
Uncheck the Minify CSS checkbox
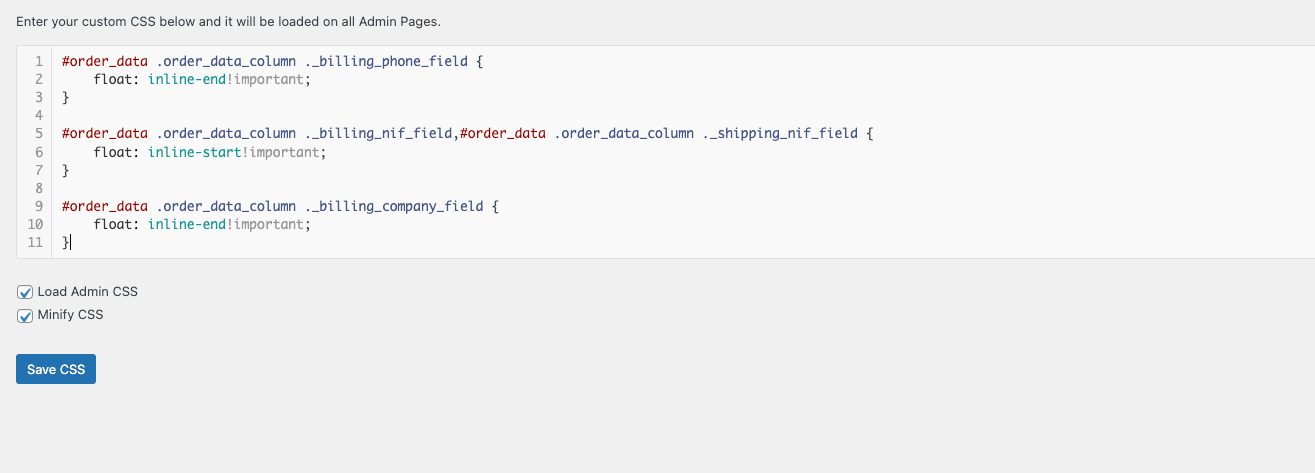click(x=25, y=315)
